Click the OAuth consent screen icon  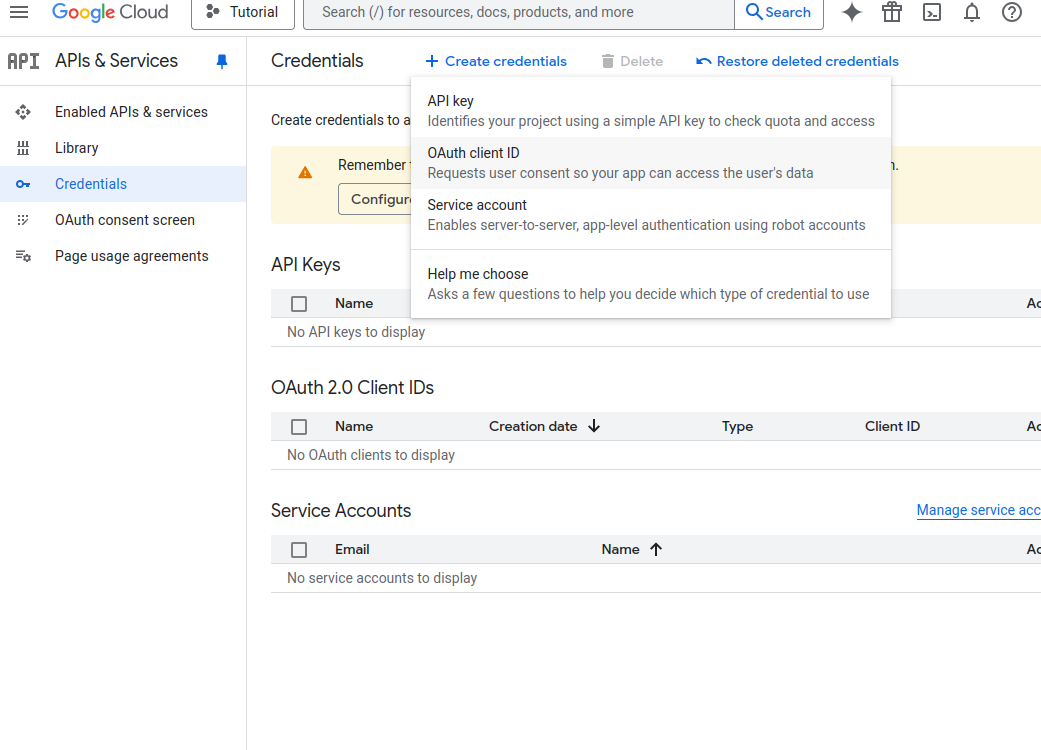click(23, 220)
